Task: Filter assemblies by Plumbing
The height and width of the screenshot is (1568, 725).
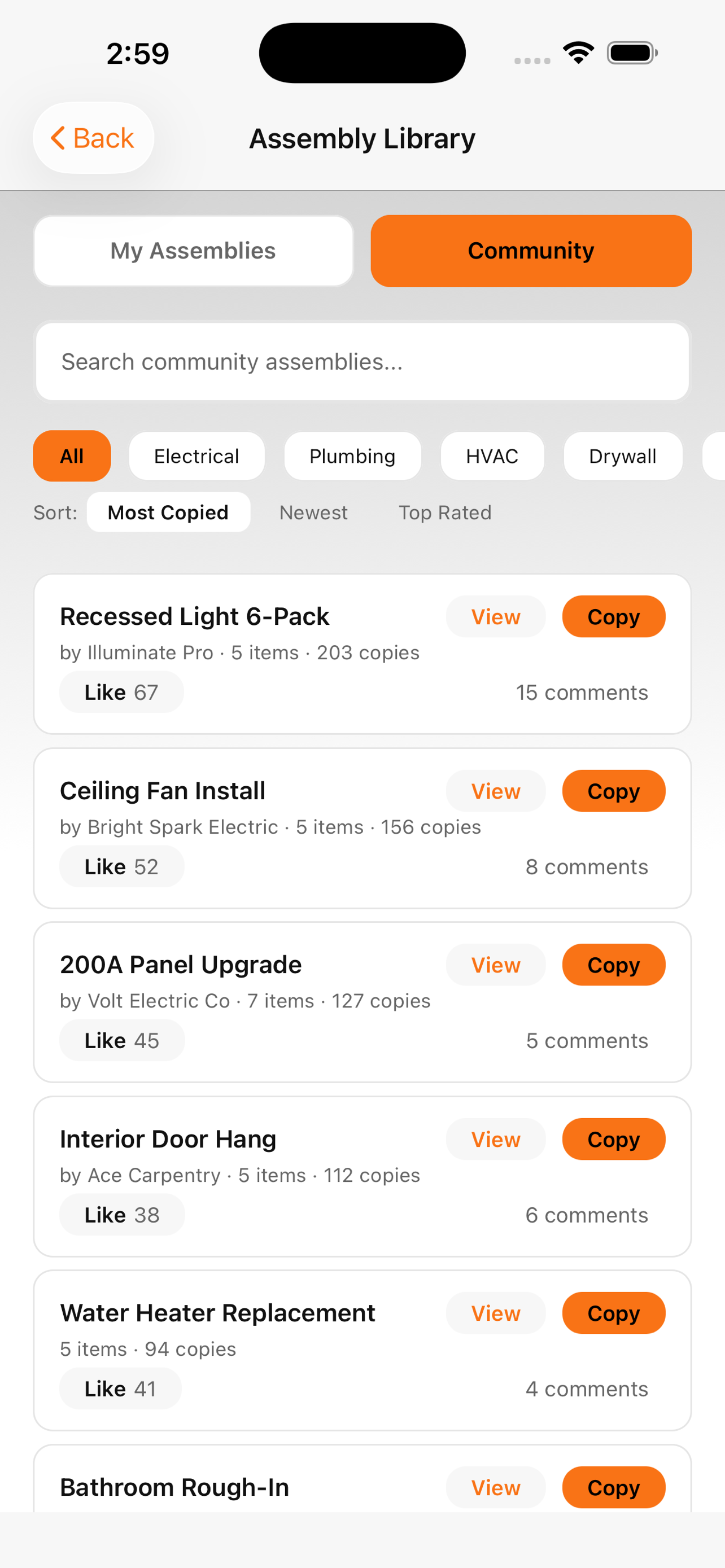Action: [352, 456]
